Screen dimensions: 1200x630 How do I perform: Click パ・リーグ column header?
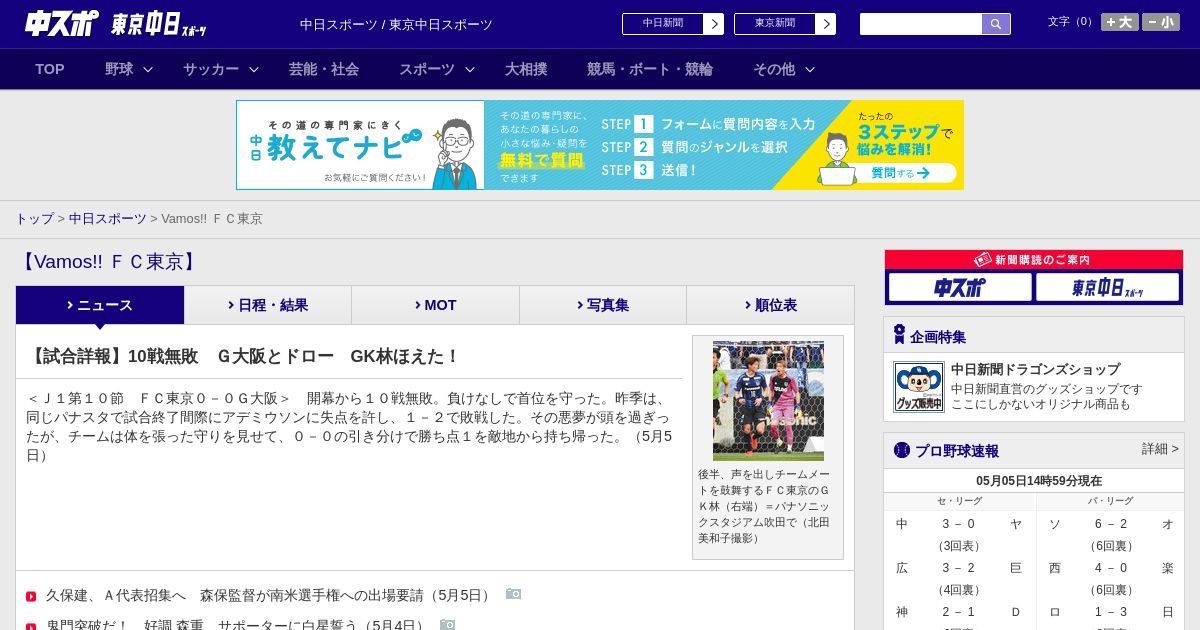pyautogui.click(x=1111, y=501)
